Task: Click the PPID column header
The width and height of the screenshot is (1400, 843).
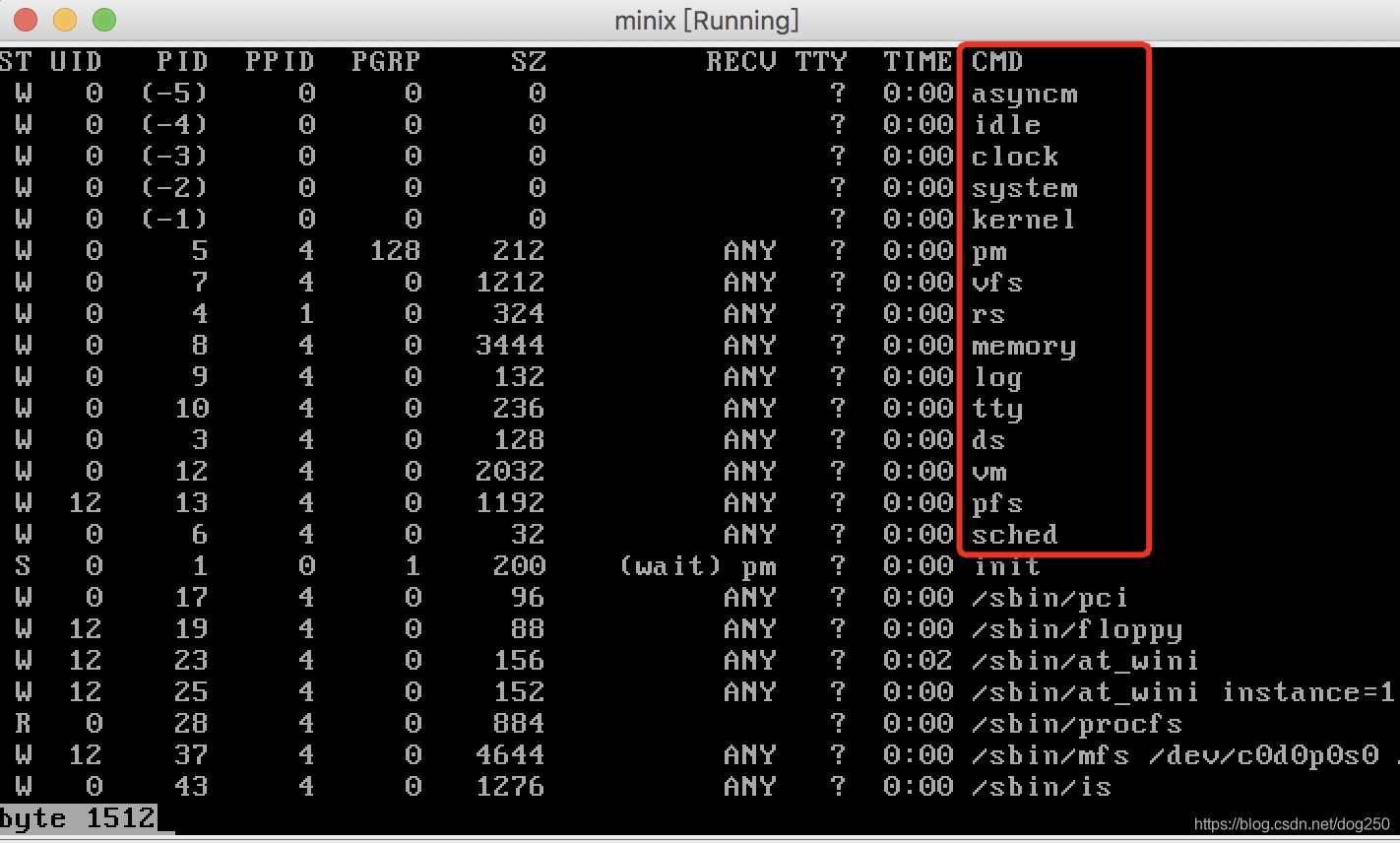Action: tap(280, 62)
